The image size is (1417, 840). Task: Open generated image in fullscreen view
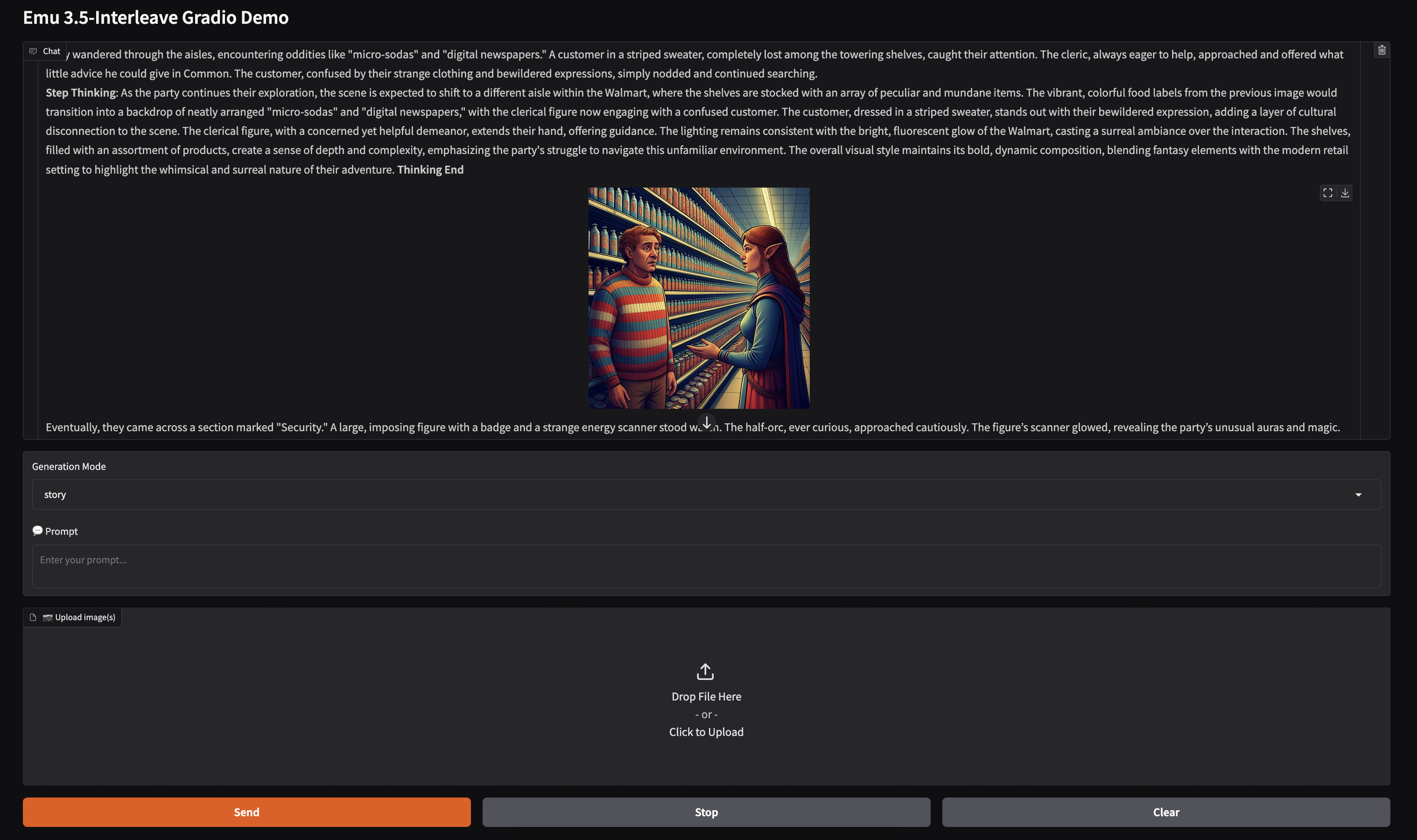coord(1327,193)
